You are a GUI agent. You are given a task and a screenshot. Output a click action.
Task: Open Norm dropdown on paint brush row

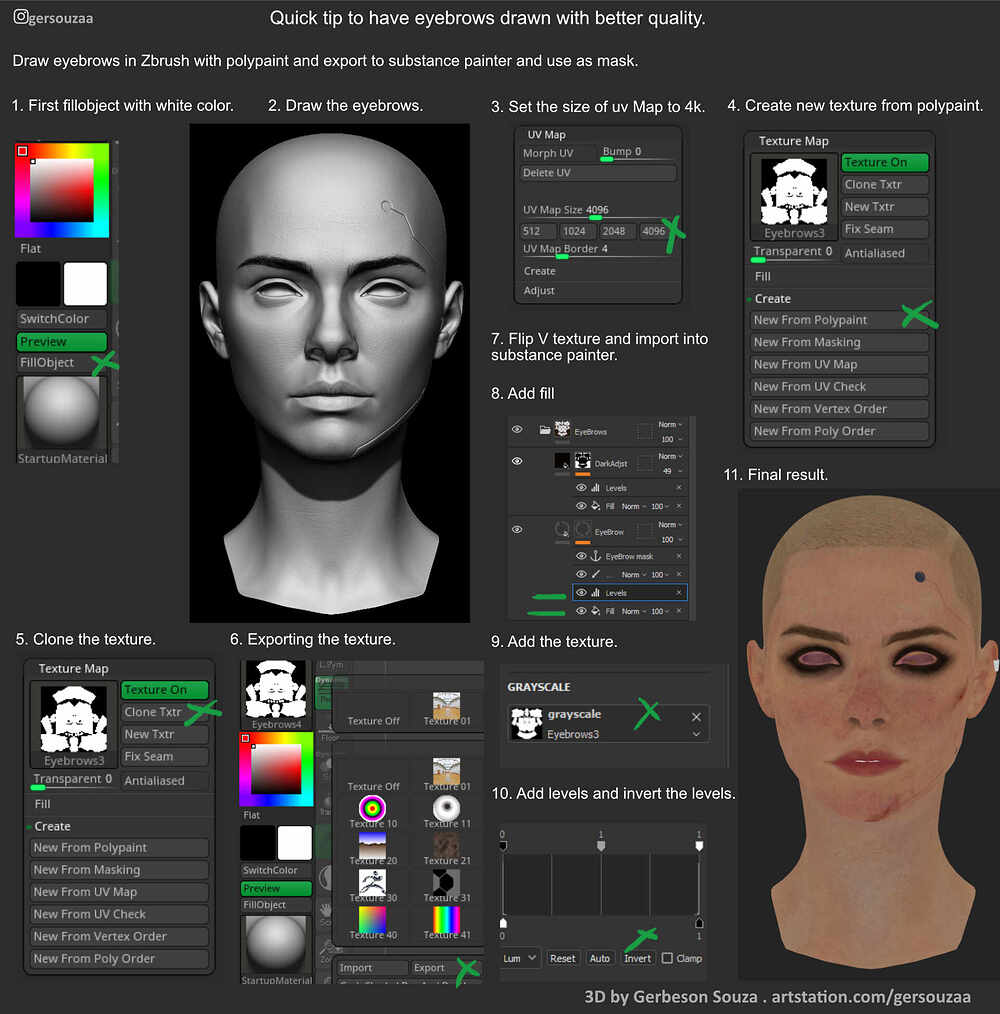point(633,574)
